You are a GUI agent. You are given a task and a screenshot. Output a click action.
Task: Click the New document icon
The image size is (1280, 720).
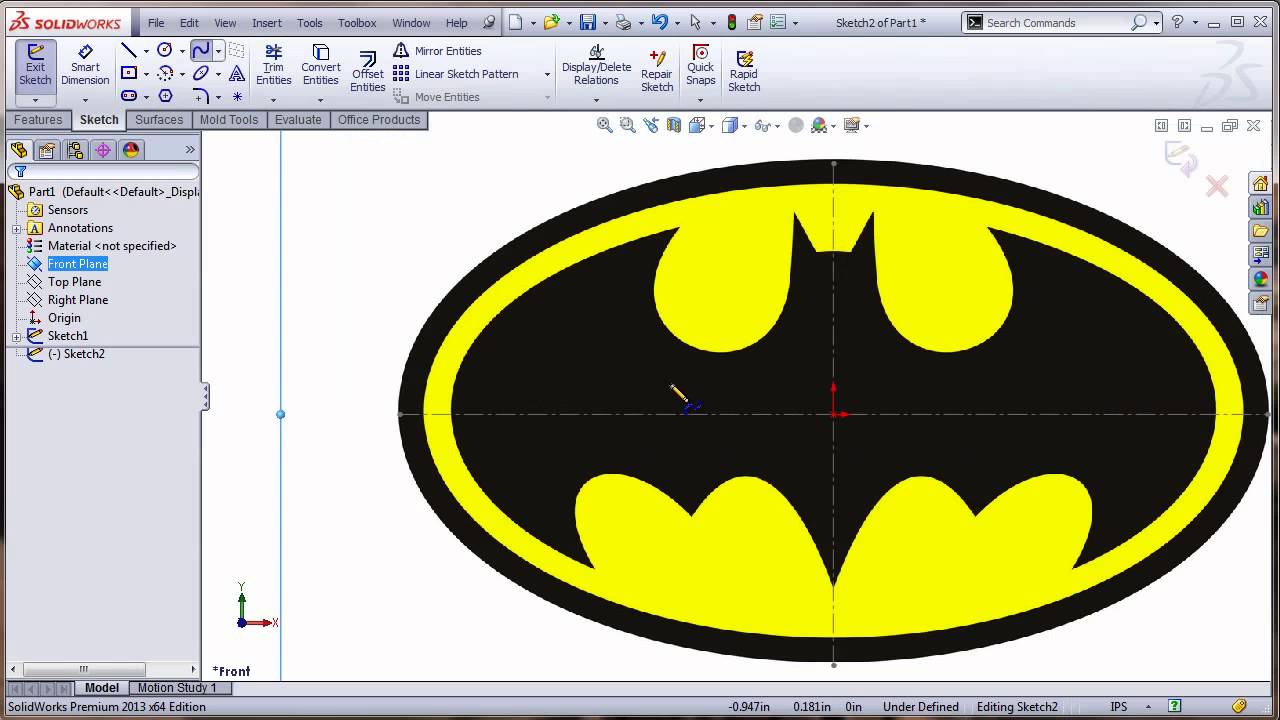515,22
